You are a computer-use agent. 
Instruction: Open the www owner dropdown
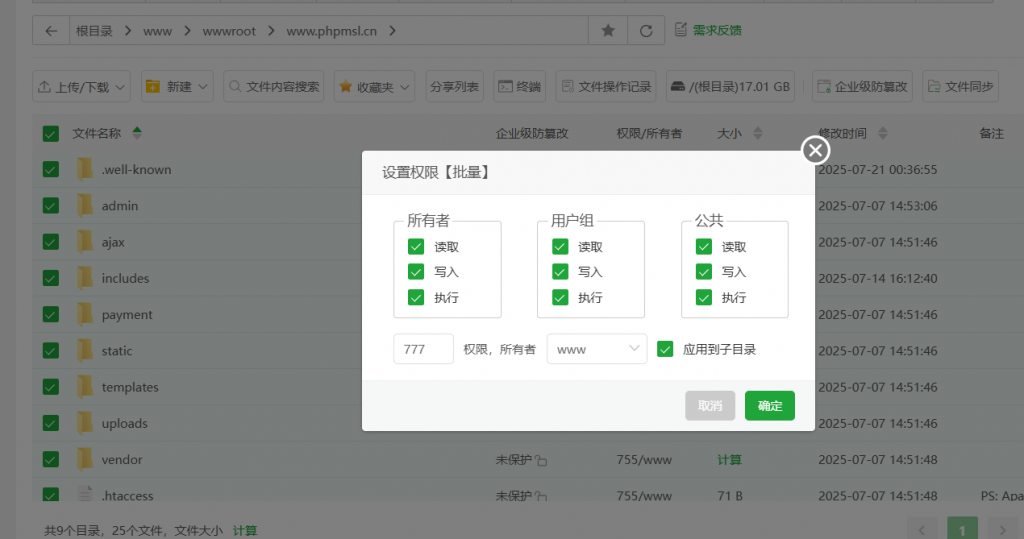[x=597, y=349]
